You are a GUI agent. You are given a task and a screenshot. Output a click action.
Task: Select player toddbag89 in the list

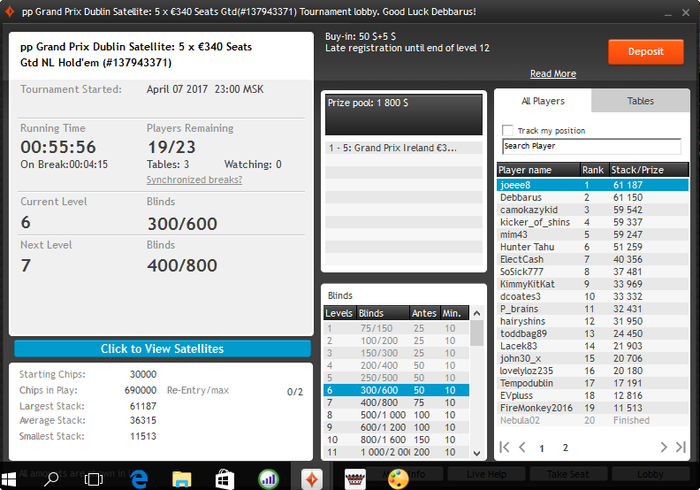tap(592, 334)
